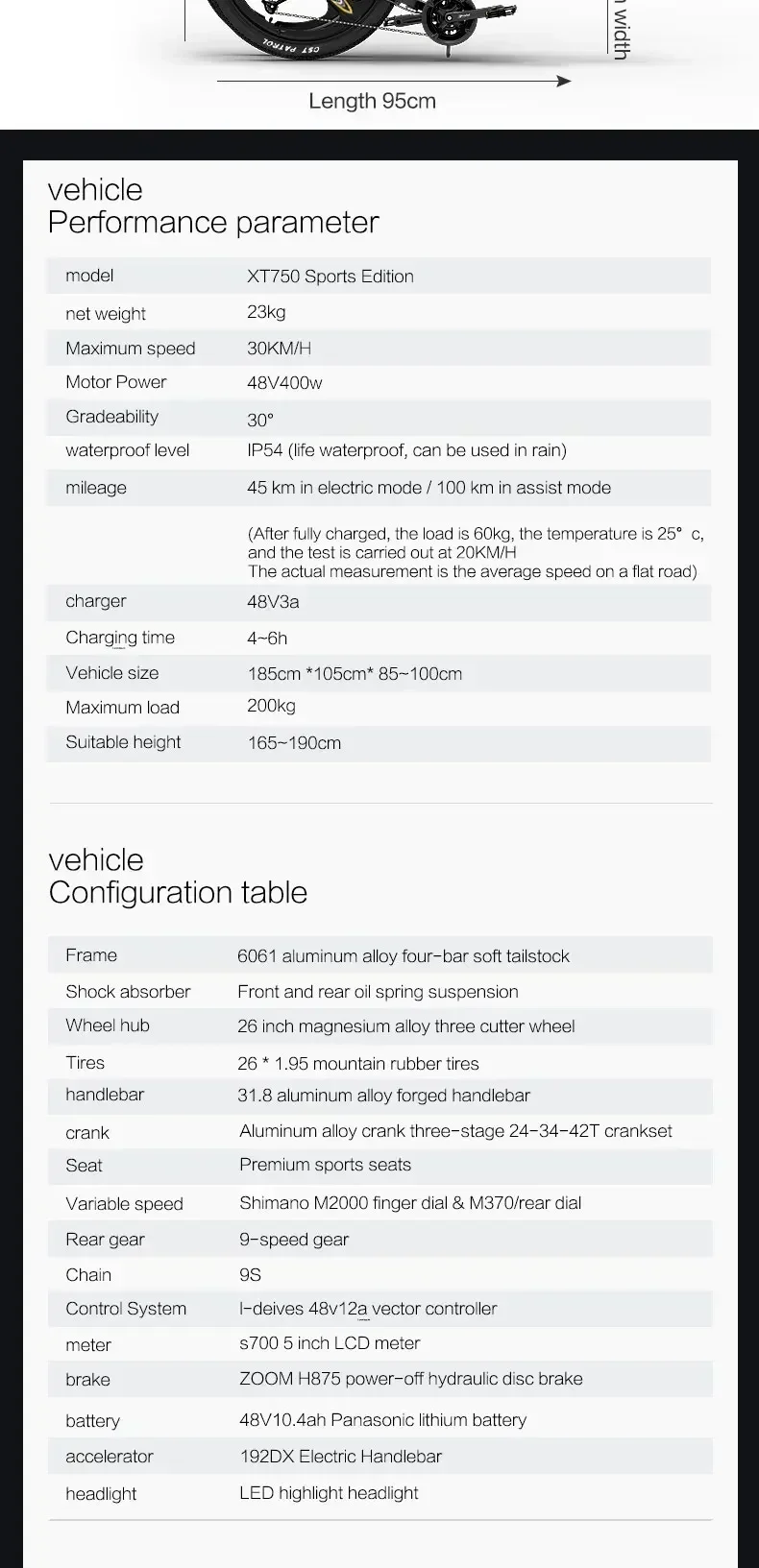Click the 'Configuration table' heading
This screenshot has width=759, height=1568.
coord(178,892)
